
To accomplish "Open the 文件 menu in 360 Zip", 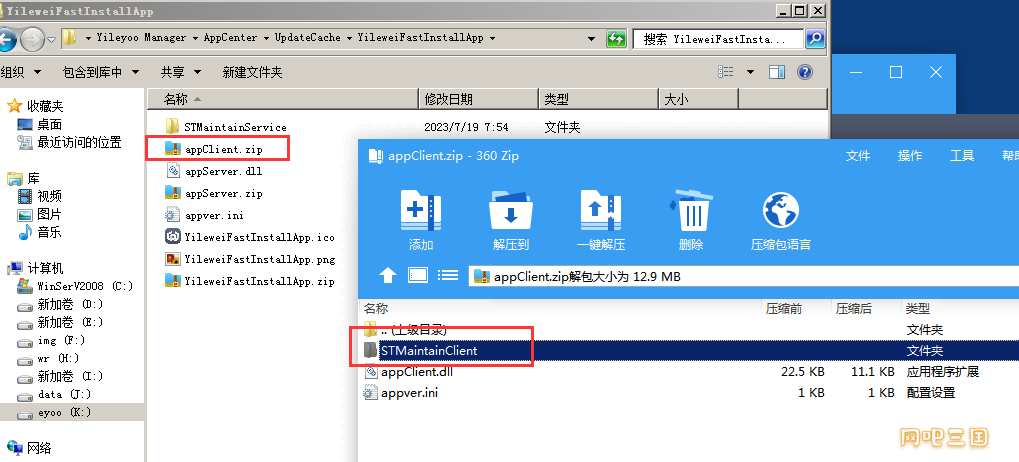I will [857, 155].
